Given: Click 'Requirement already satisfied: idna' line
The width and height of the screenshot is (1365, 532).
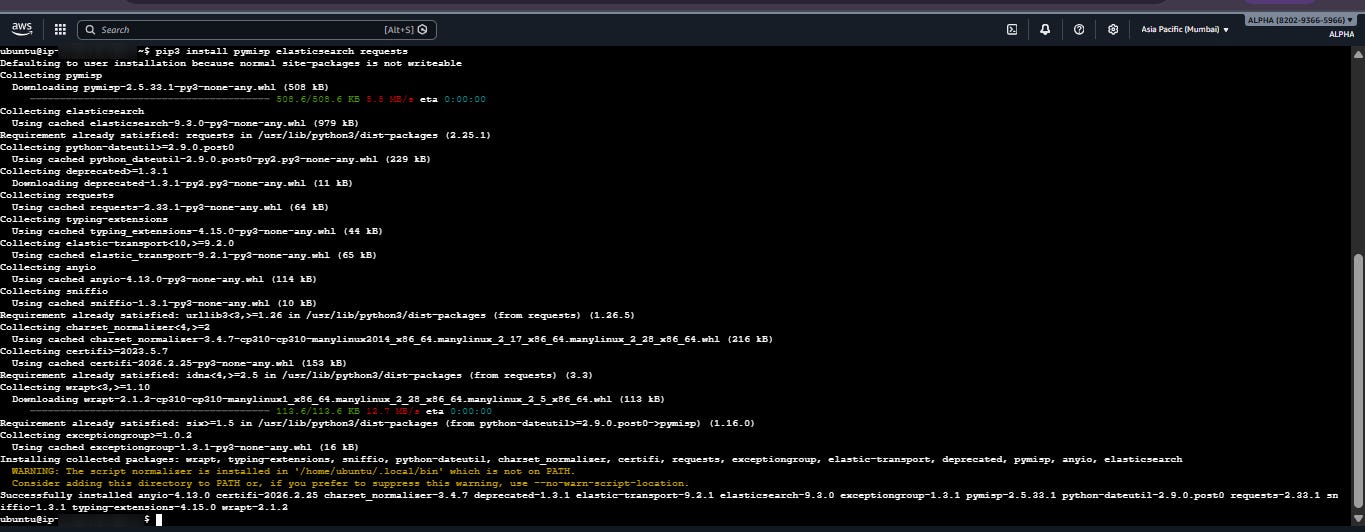Looking at the screenshot, I should [296, 375].
